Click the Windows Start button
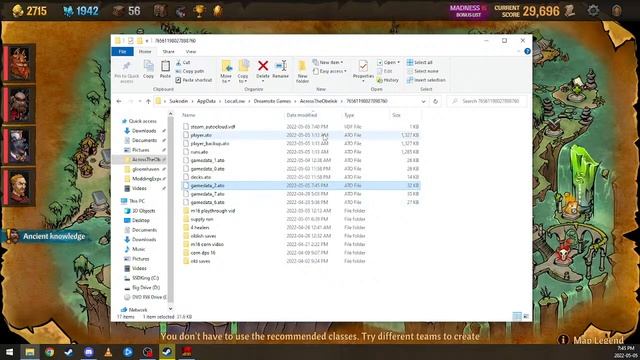640x360 pixels. (x=9, y=352)
